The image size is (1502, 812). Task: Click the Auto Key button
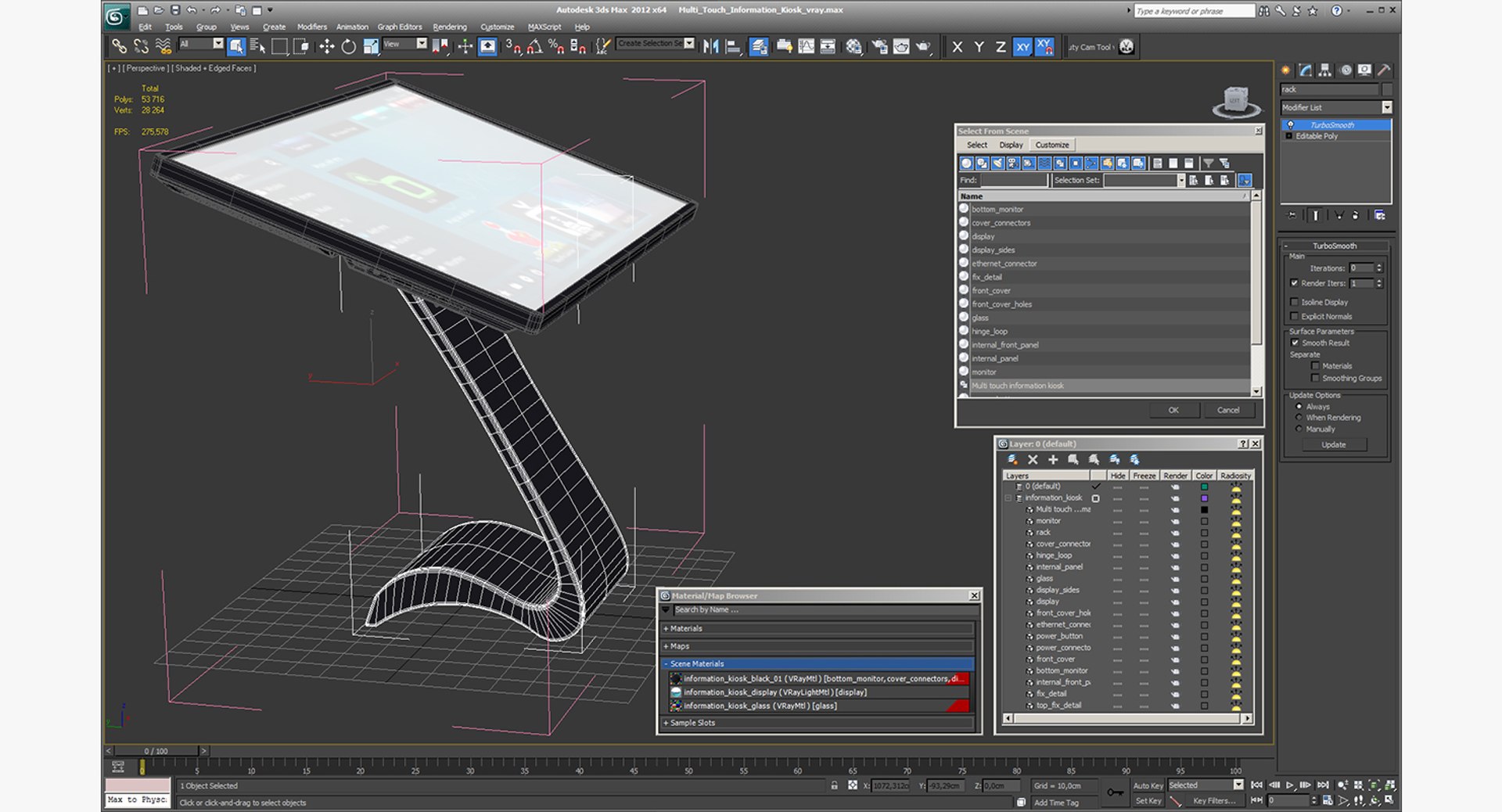pyautogui.click(x=1148, y=785)
